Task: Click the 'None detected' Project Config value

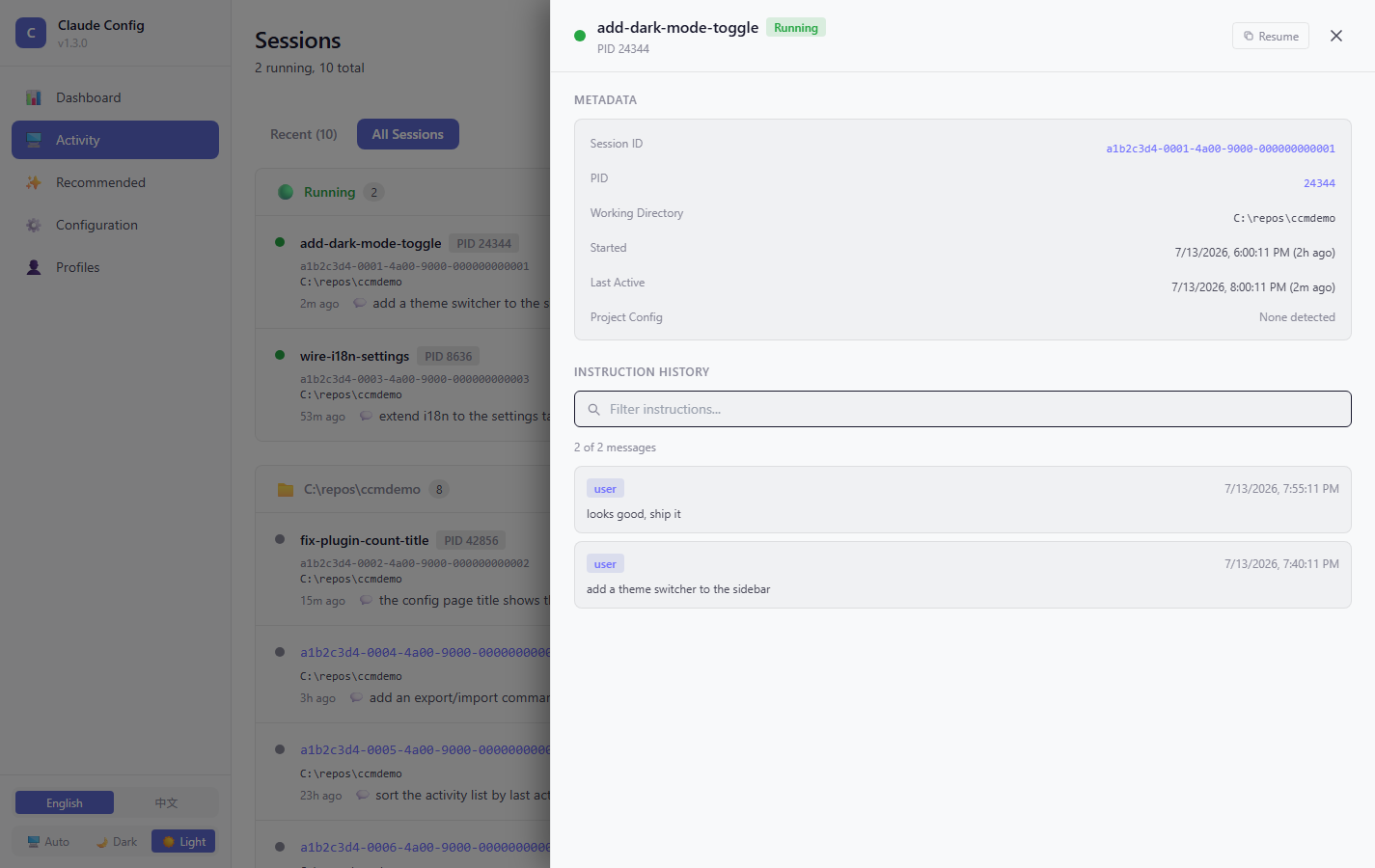Action: 1297,317
